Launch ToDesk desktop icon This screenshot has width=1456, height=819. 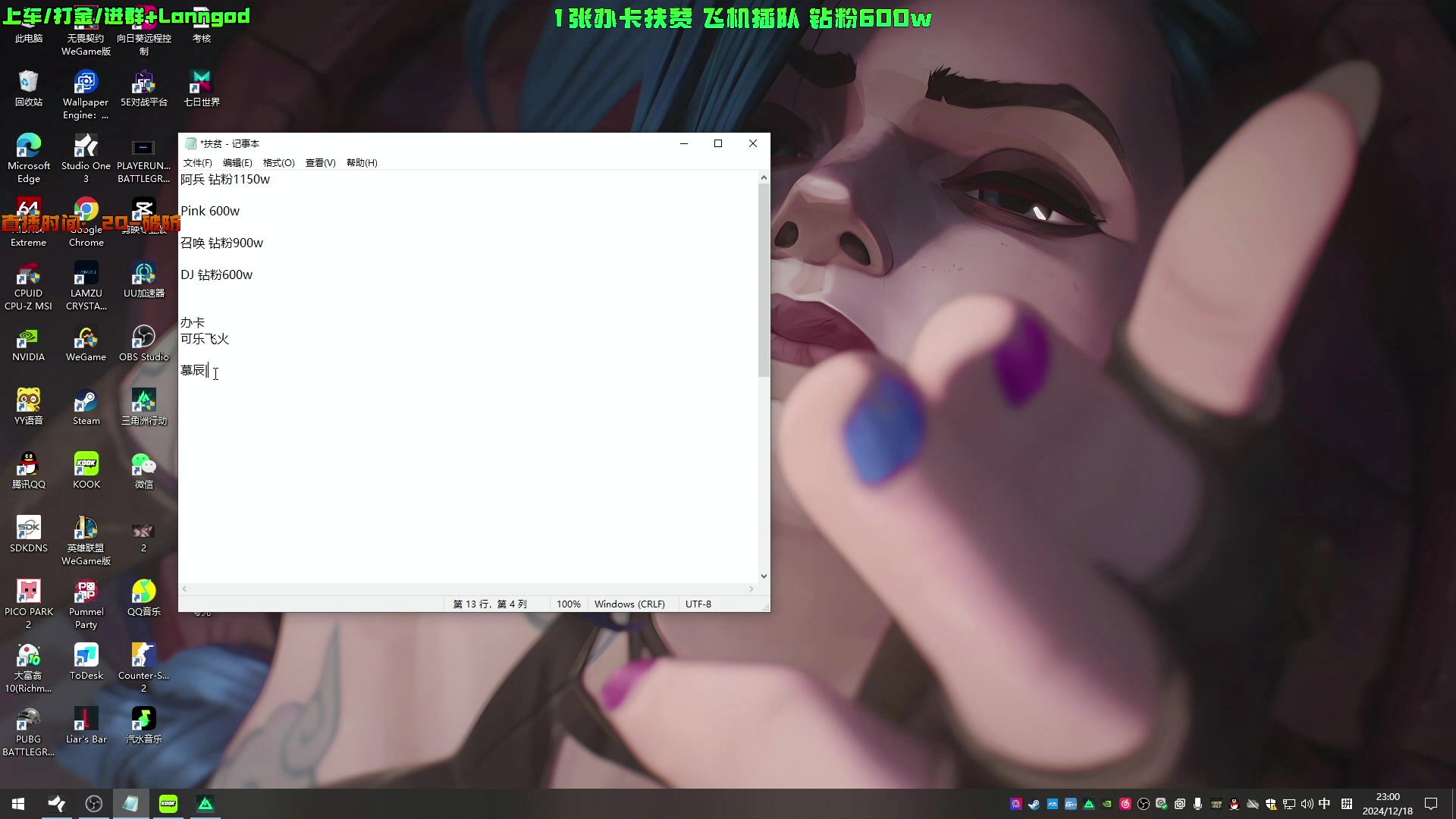tap(86, 661)
